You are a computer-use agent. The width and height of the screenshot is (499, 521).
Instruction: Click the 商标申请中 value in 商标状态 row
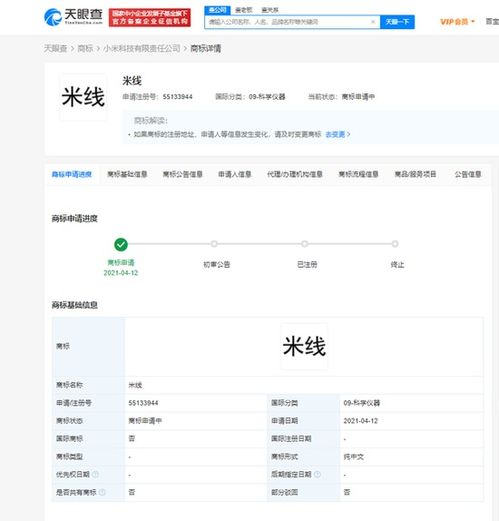pos(145,421)
